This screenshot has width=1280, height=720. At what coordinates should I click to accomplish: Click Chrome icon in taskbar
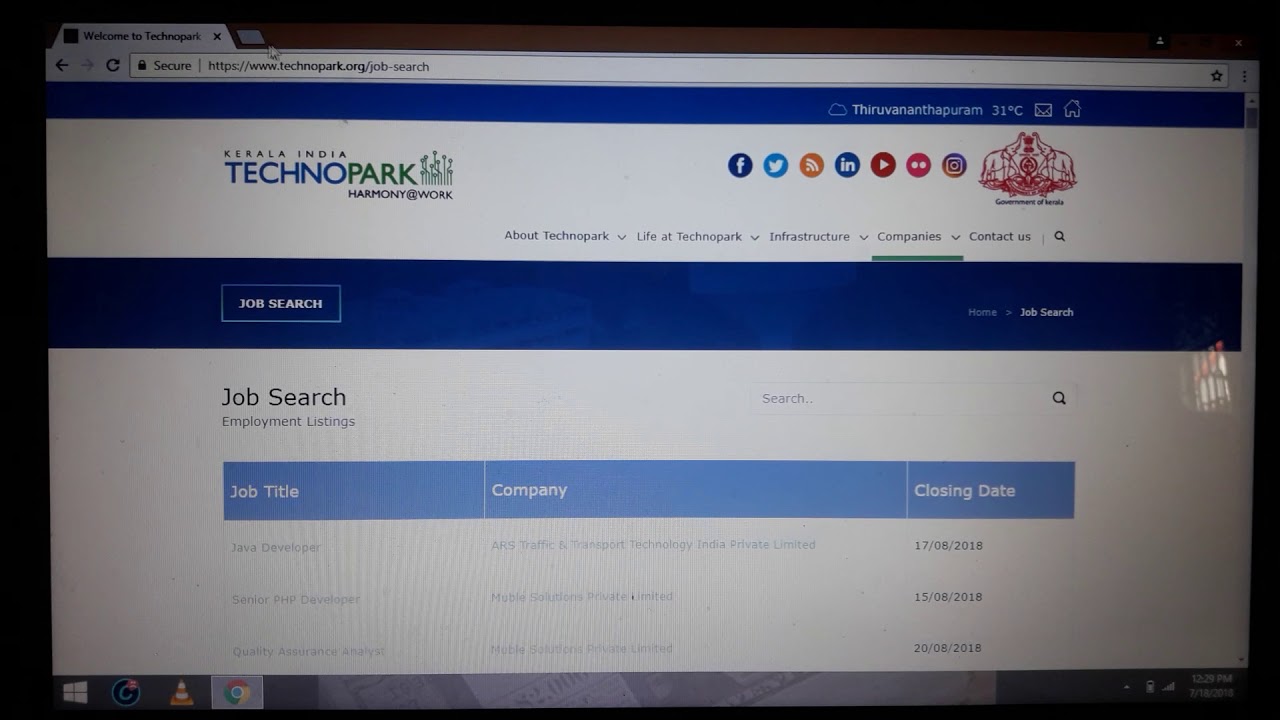click(x=237, y=692)
